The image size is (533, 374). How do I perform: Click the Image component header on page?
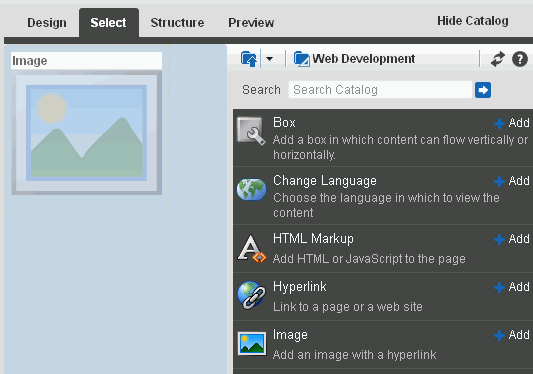pyautogui.click(x=86, y=61)
